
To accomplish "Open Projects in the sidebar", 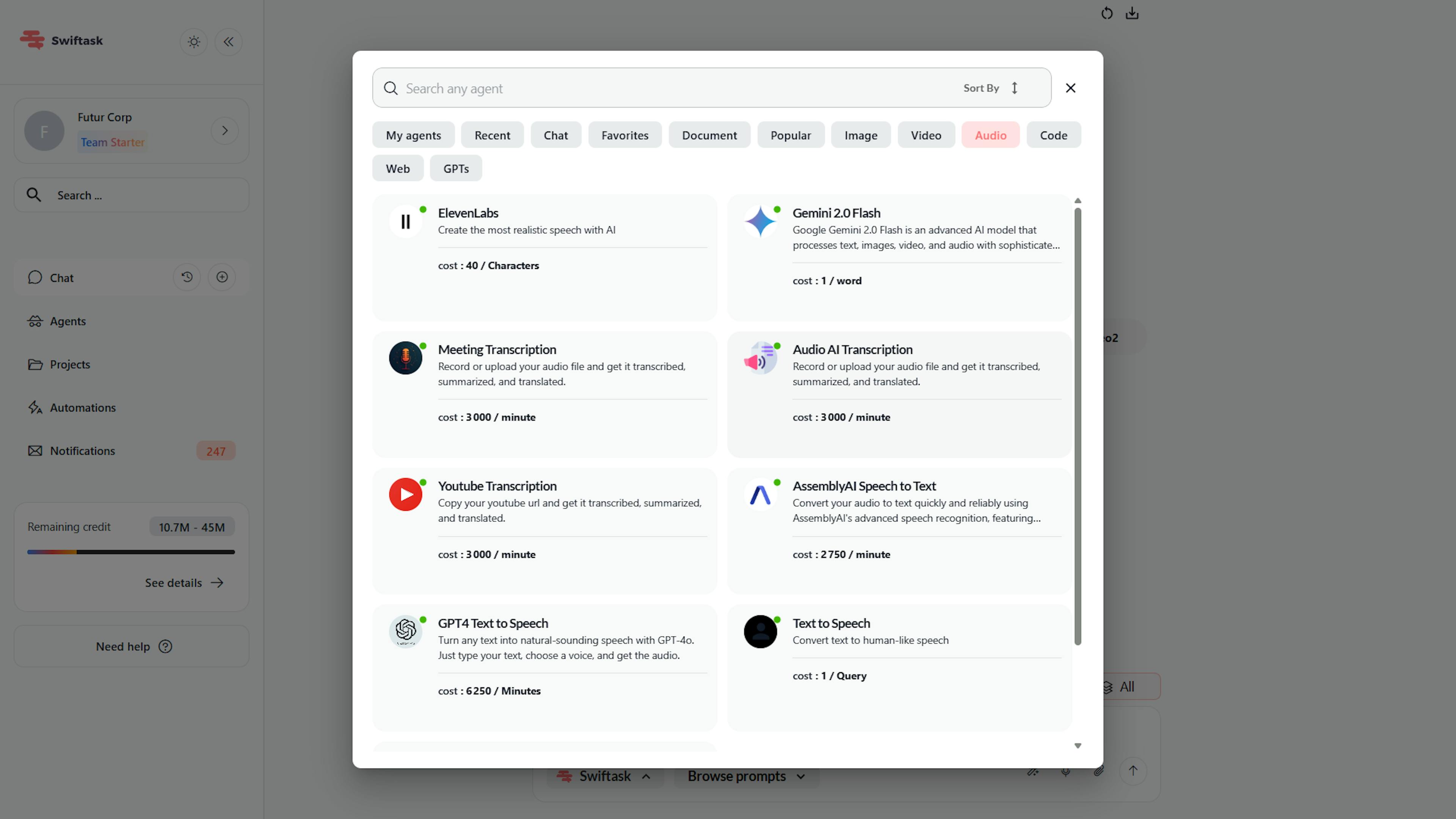I will point(59,364).
